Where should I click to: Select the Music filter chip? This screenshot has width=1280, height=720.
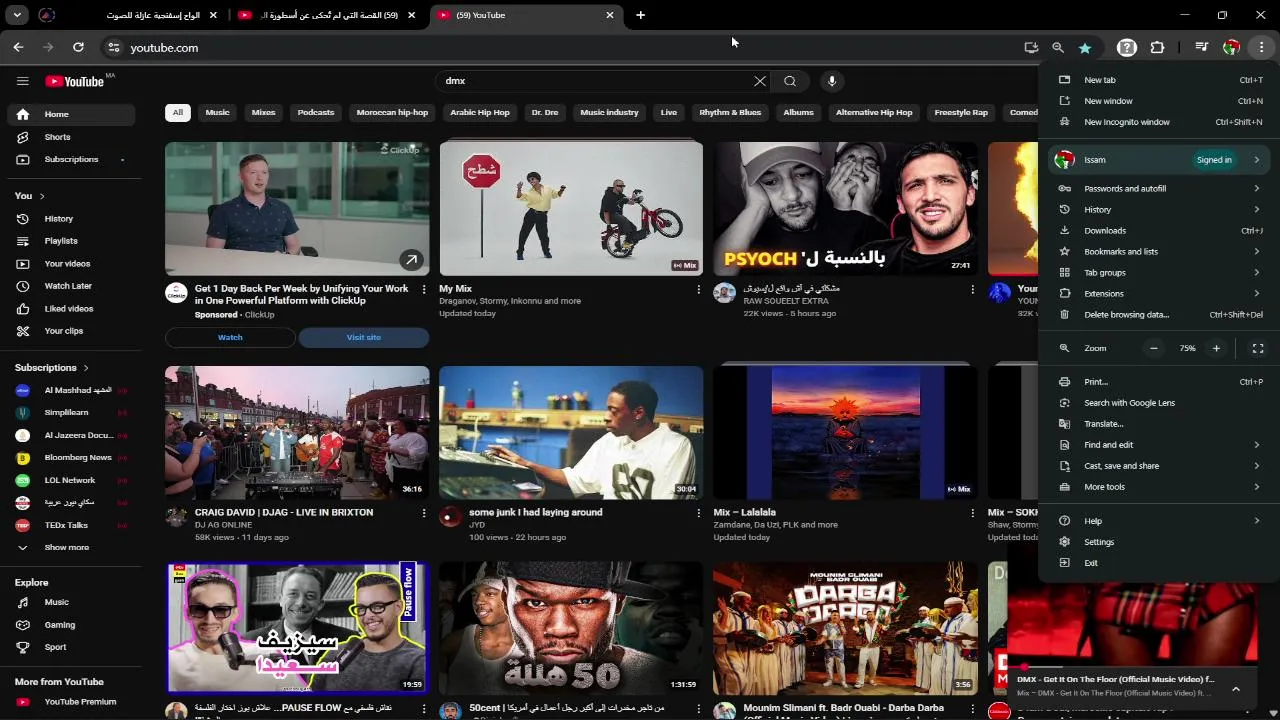click(x=218, y=113)
